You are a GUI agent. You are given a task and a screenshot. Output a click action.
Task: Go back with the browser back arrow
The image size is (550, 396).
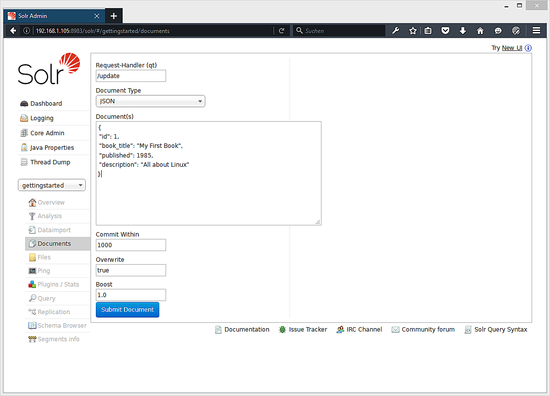13,31
